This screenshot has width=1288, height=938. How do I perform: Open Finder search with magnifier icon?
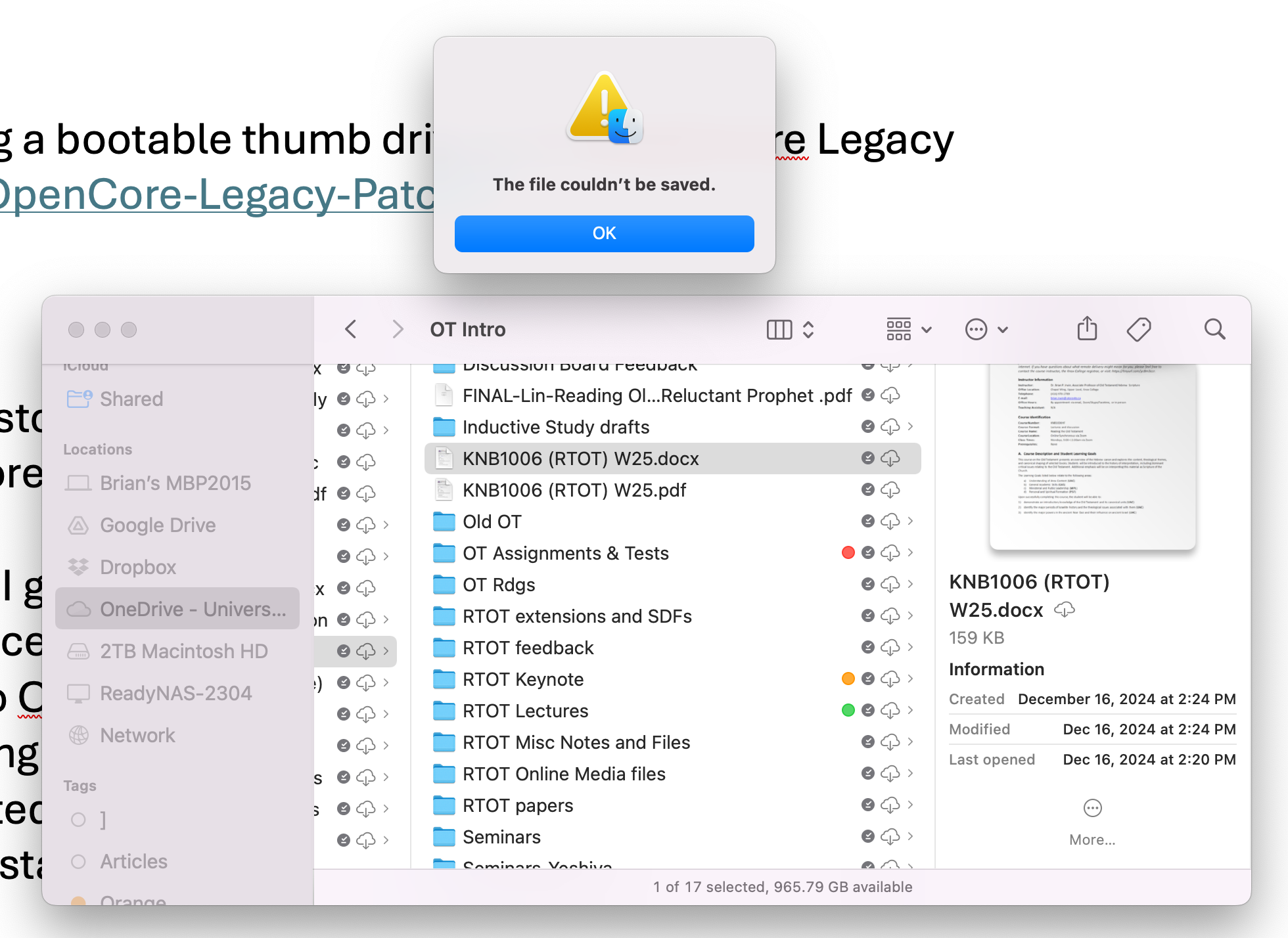[1214, 329]
